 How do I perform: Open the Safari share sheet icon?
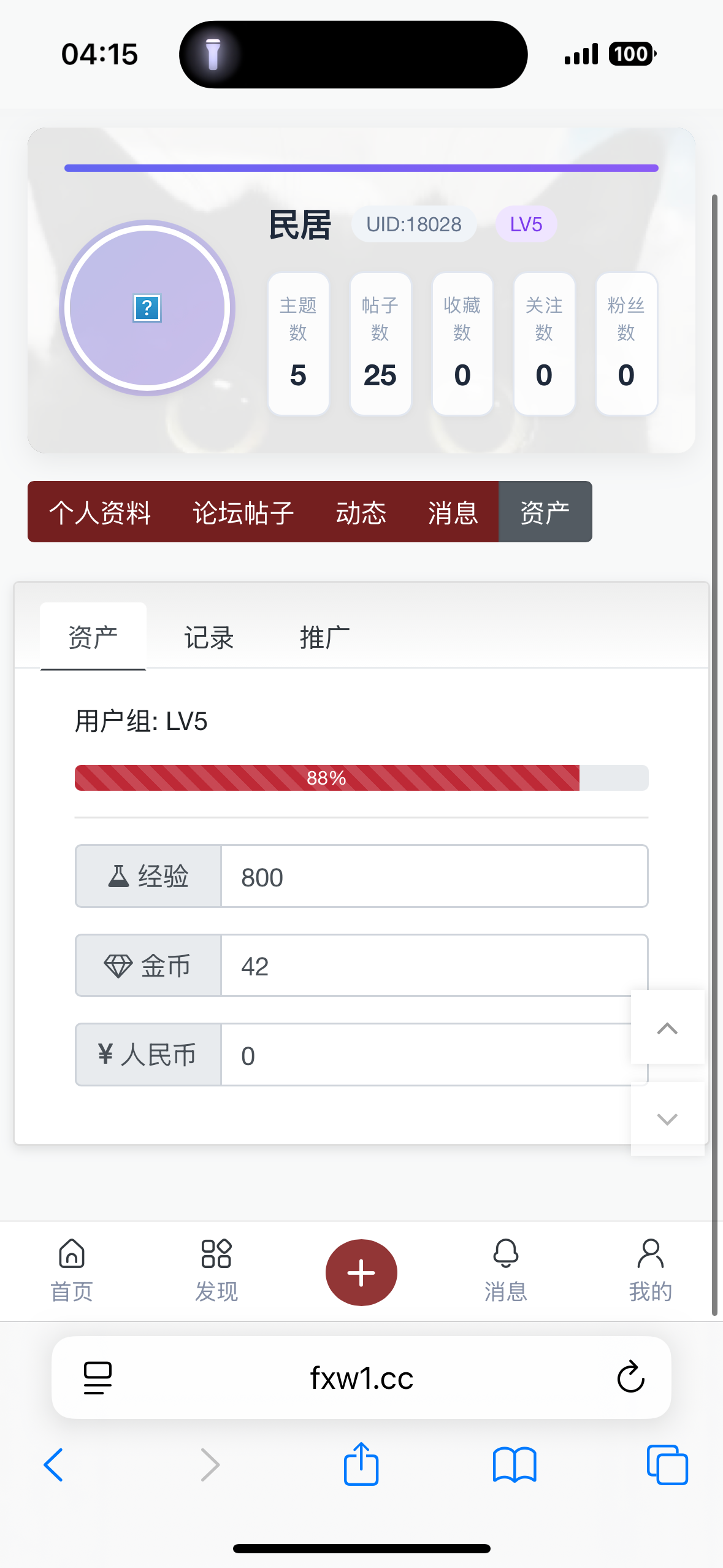click(x=361, y=1465)
